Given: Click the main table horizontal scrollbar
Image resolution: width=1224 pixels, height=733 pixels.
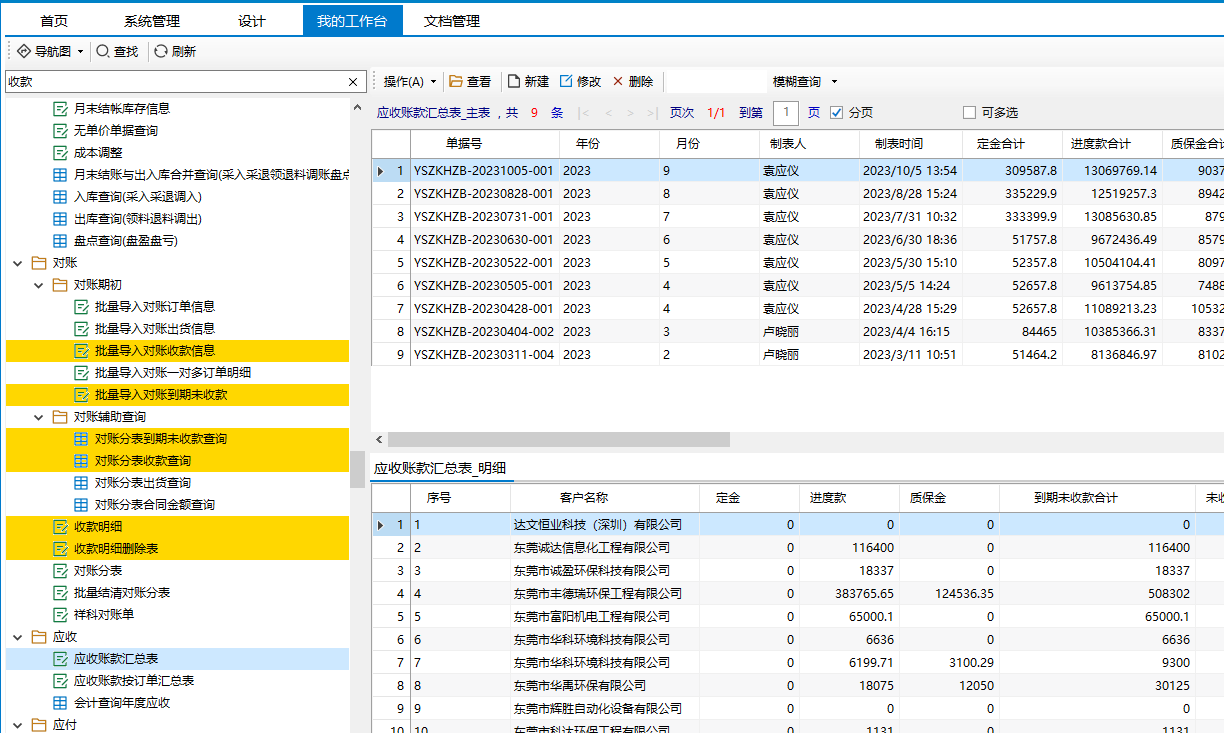Looking at the screenshot, I should coord(559,439).
